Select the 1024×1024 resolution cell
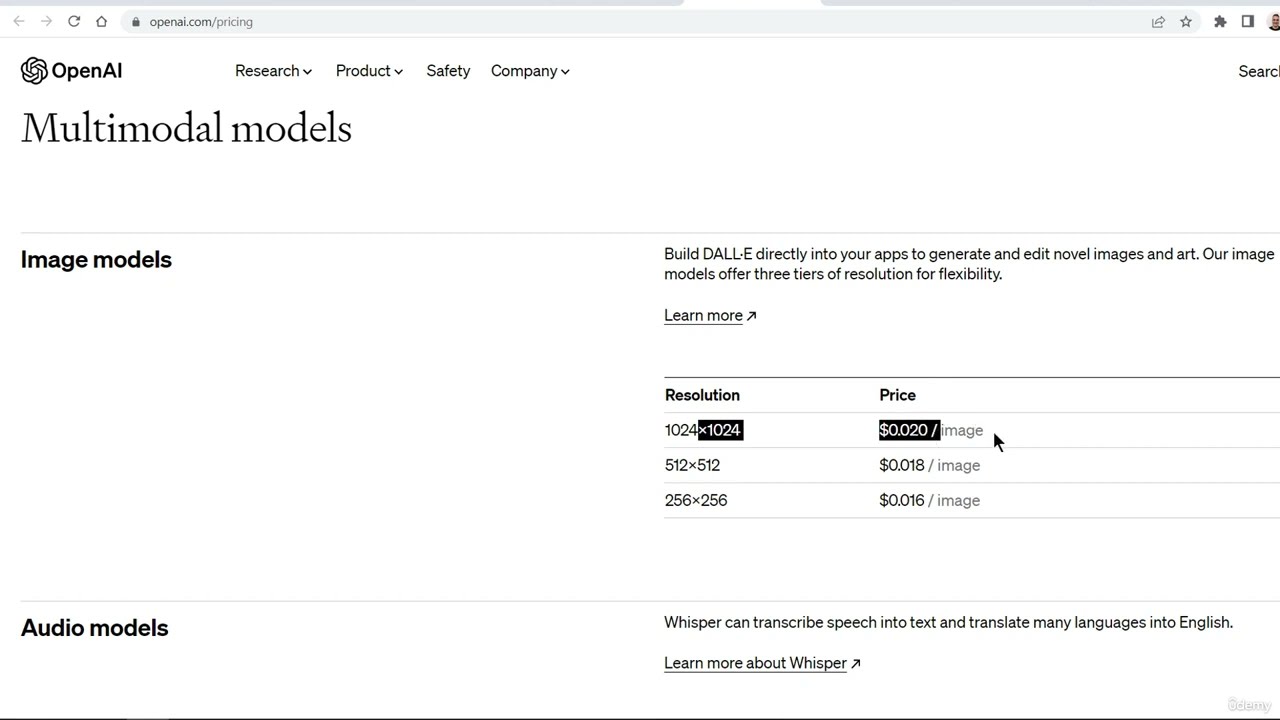Image resolution: width=1280 pixels, height=720 pixels. 704,430
